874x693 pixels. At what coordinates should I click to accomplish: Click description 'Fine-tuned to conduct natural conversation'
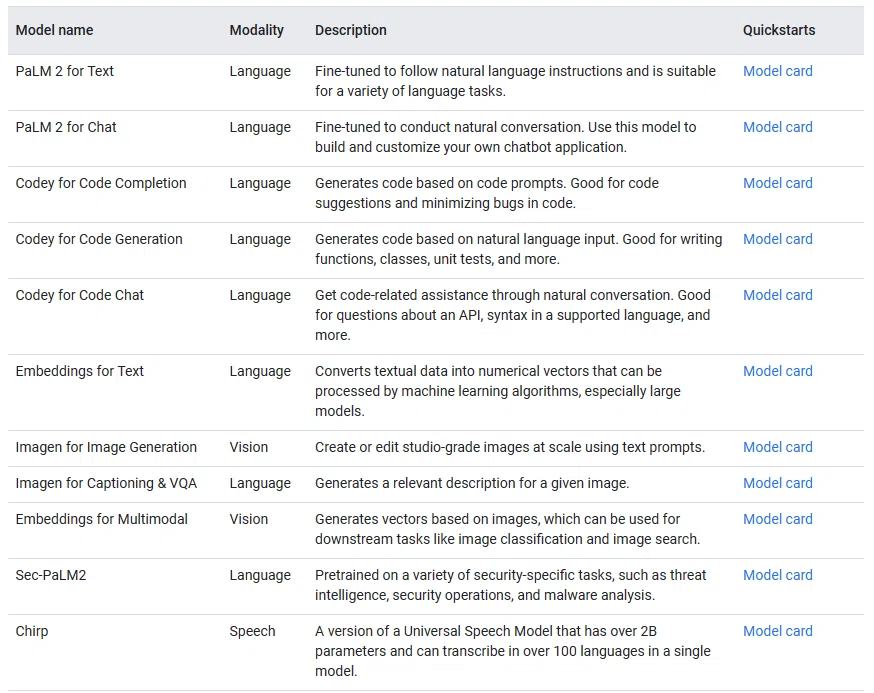pyautogui.click(x=506, y=137)
